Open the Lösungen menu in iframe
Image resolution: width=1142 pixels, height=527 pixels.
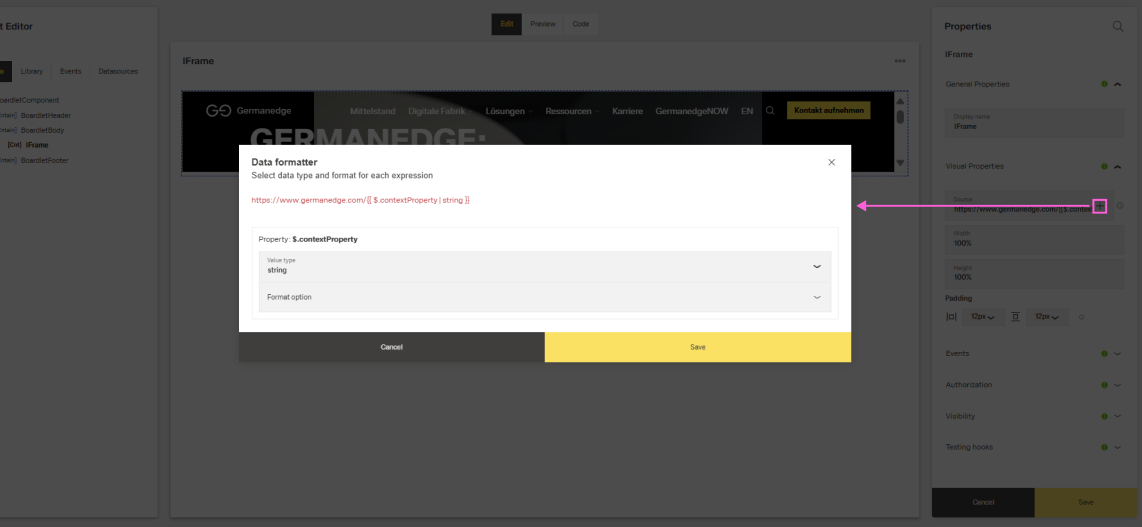[508, 111]
